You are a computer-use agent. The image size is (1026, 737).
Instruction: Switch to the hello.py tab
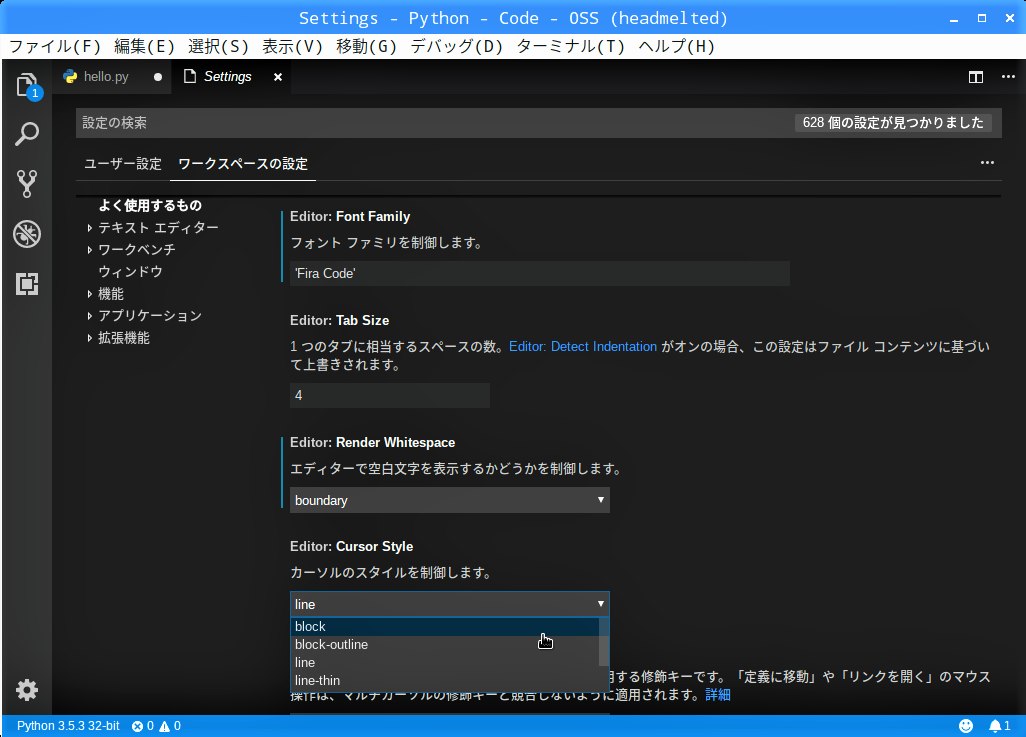pos(106,77)
